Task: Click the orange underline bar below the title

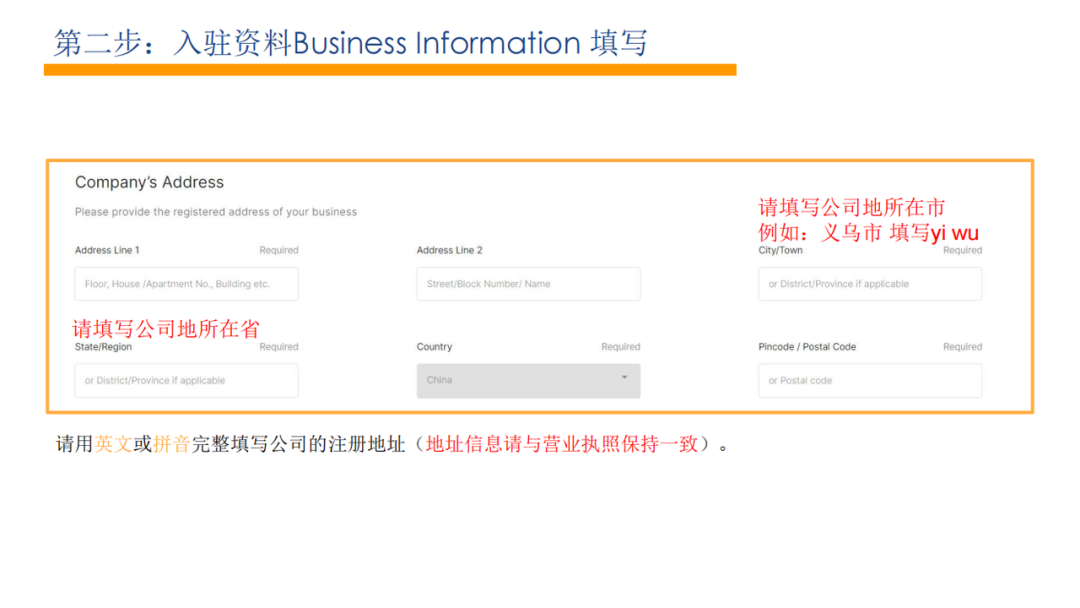Action: [390, 69]
